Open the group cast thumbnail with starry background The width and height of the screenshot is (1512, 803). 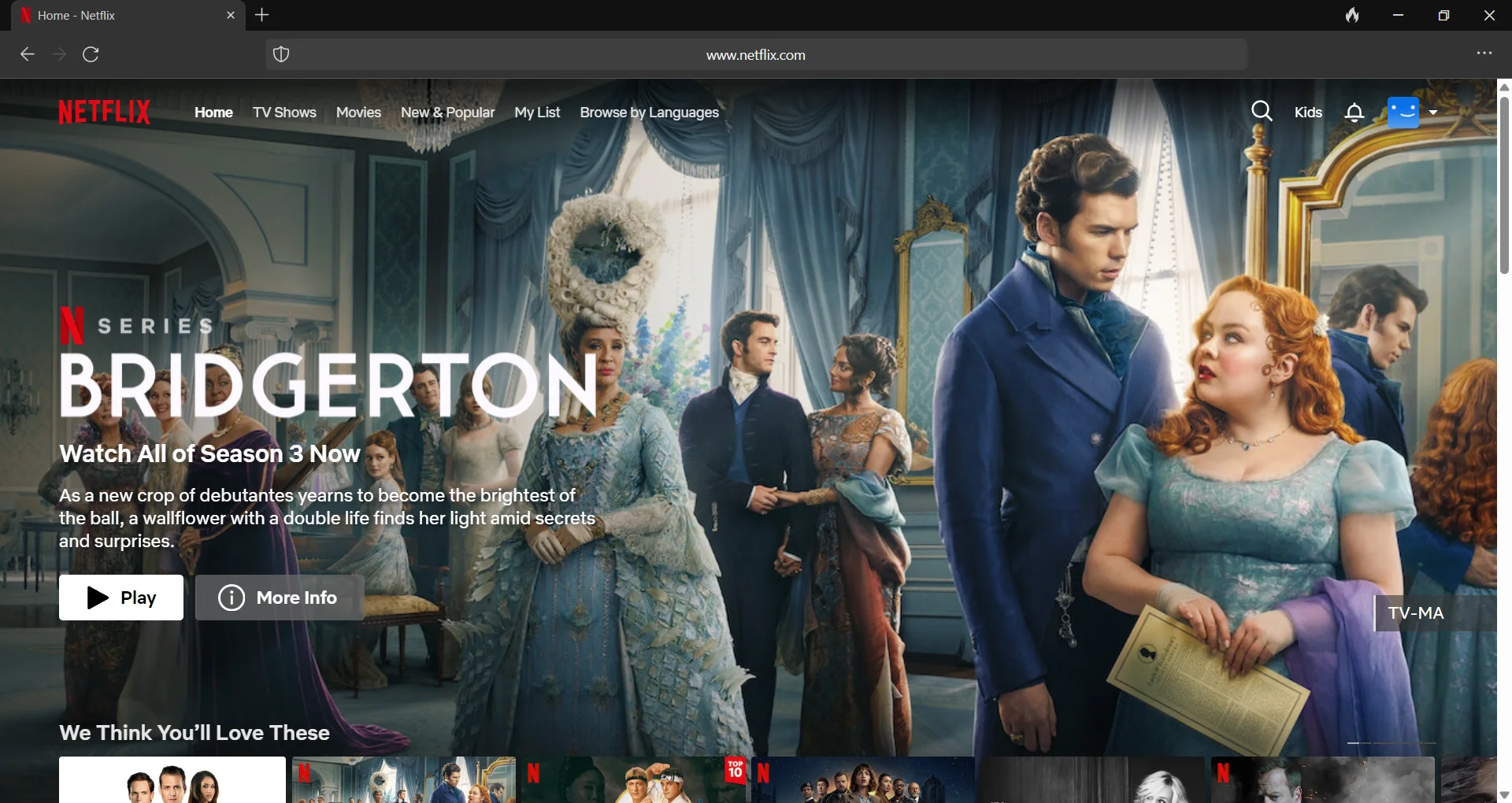pyautogui.click(x=864, y=779)
